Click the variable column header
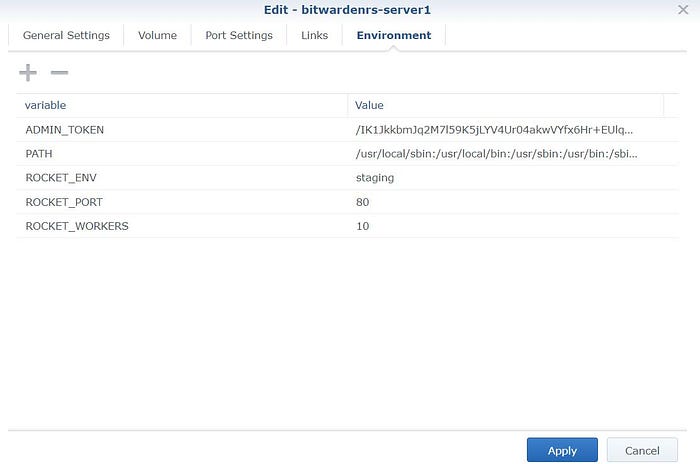The image size is (700, 464). 182,105
